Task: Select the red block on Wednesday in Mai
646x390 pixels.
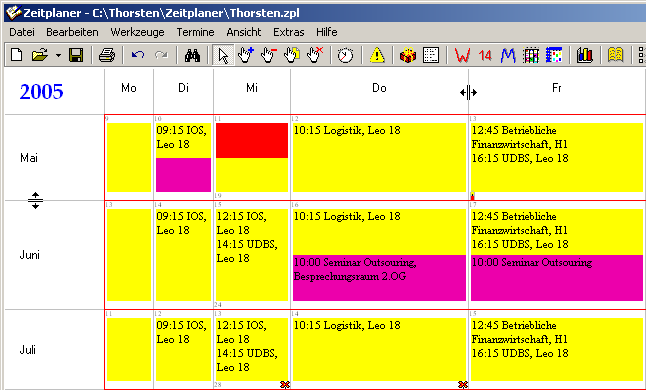Action: (252, 140)
